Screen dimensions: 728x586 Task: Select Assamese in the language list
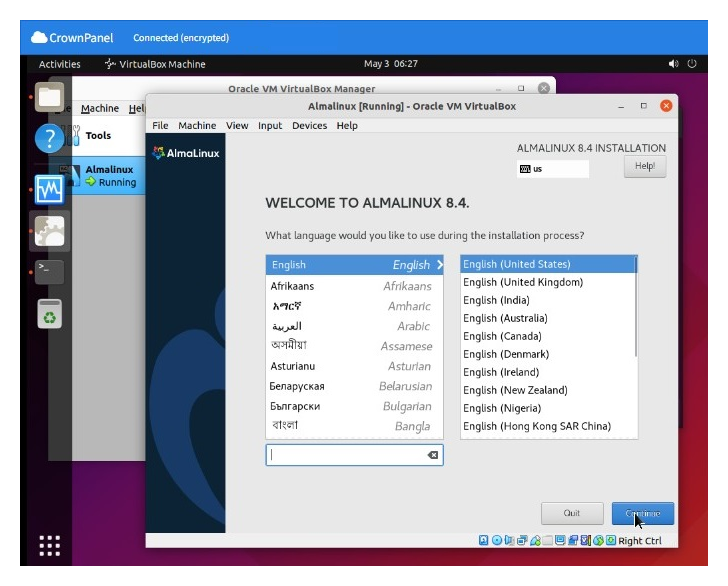pos(354,346)
